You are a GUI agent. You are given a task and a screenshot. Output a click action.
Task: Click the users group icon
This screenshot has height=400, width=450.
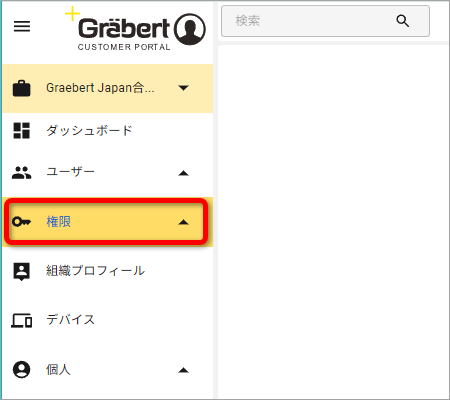[x=22, y=173]
